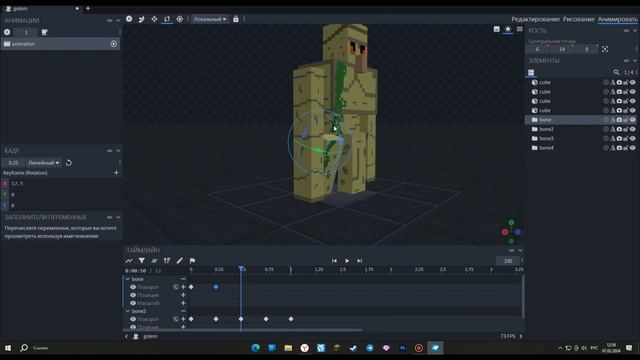Collapse the Элементы panel
The height and width of the screenshot is (360, 640).
pos(635,60)
